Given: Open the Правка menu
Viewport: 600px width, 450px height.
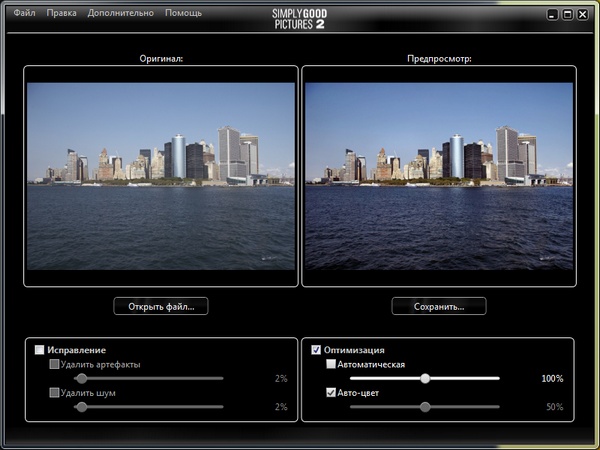Looking at the screenshot, I should pyautogui.click(x=62, y=13).
